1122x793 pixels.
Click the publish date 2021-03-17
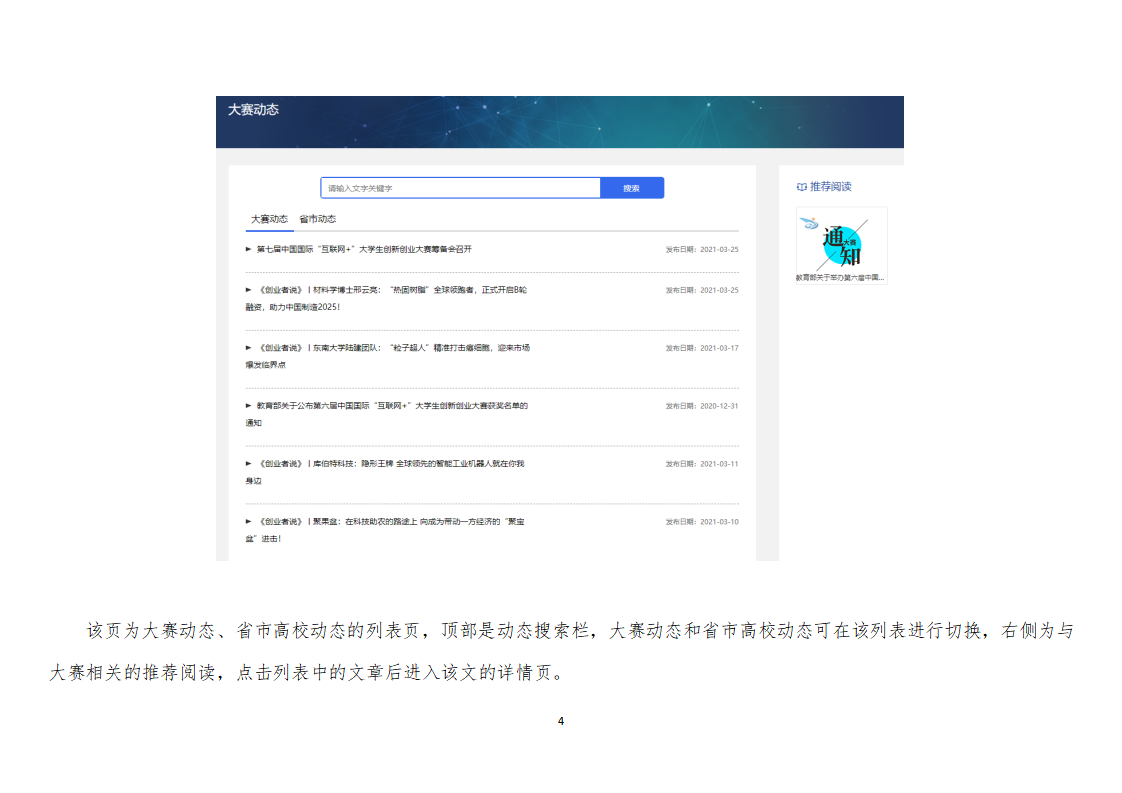point(702,348)
